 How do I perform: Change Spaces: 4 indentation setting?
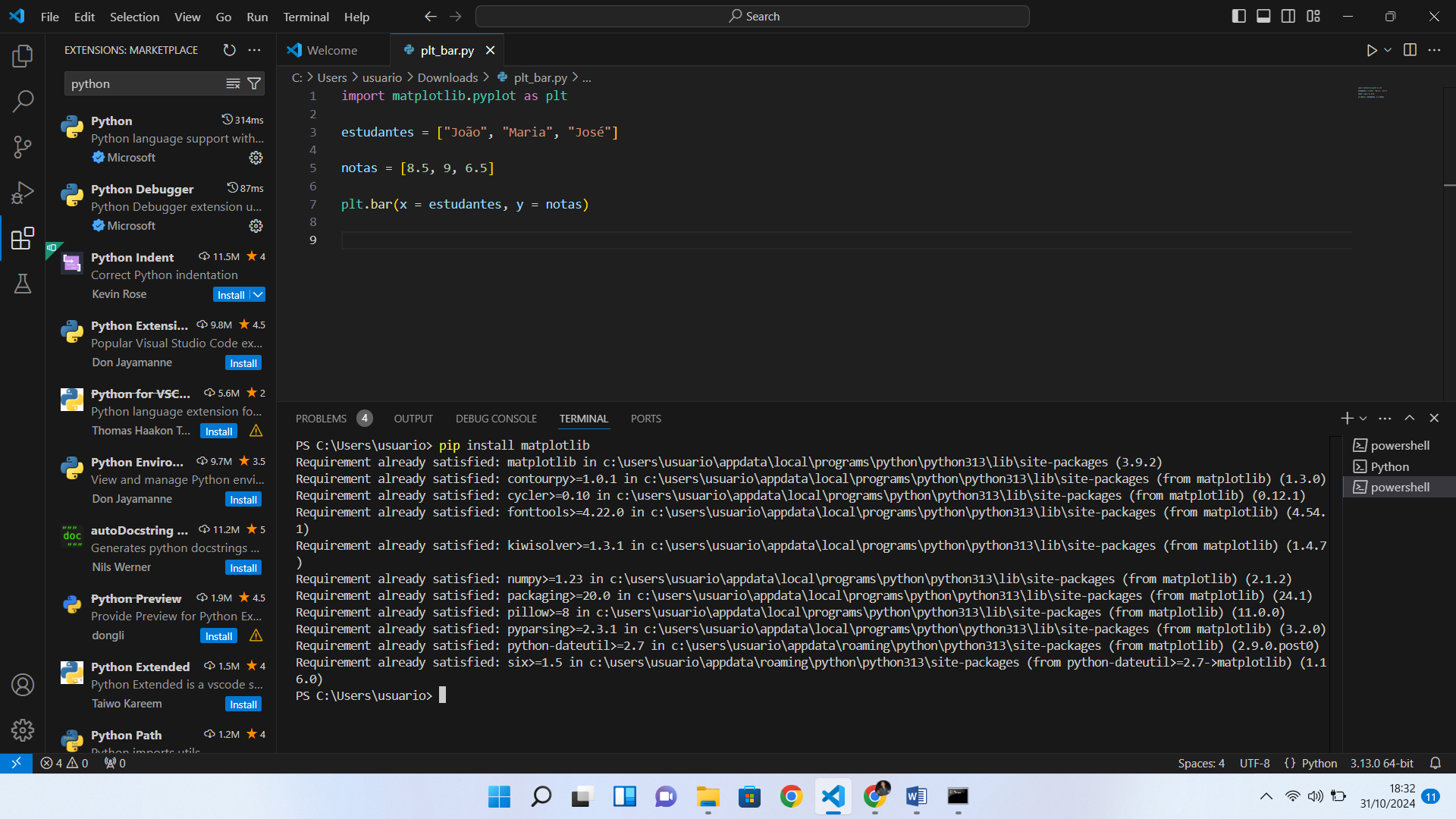pyautogui.click(x=1201, y=763)
